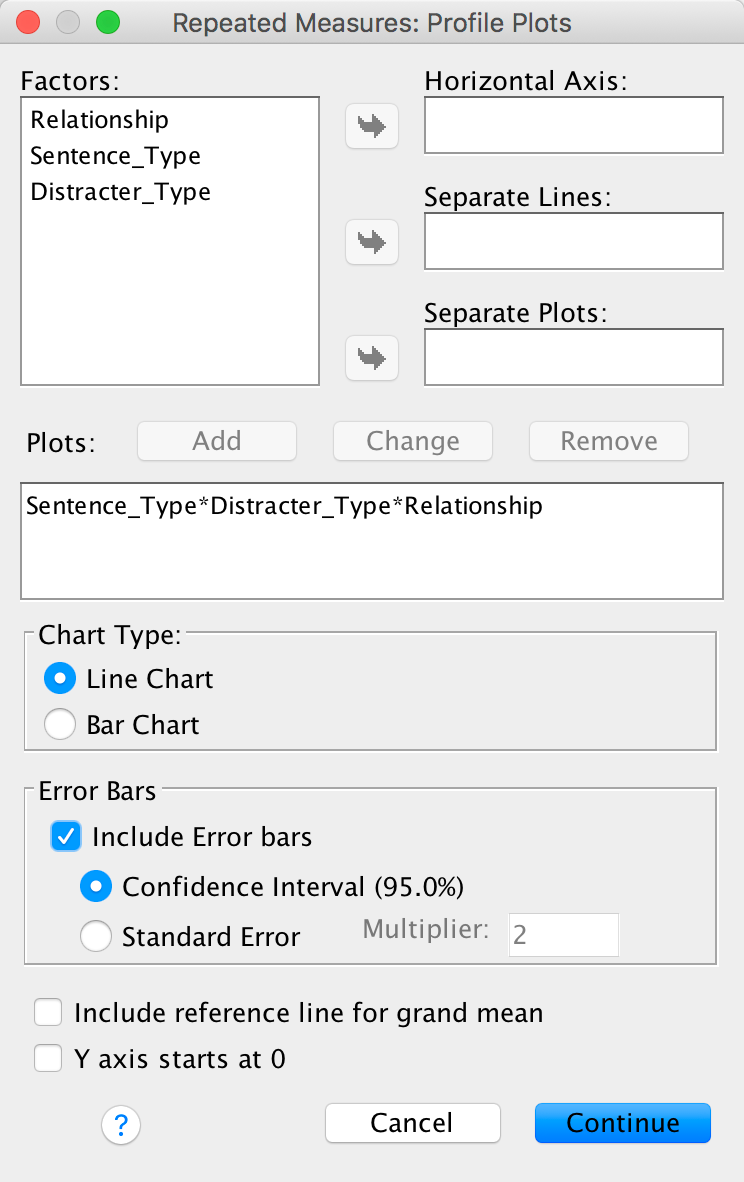Click arrow to move factor to Horizontal Axis

371,126
